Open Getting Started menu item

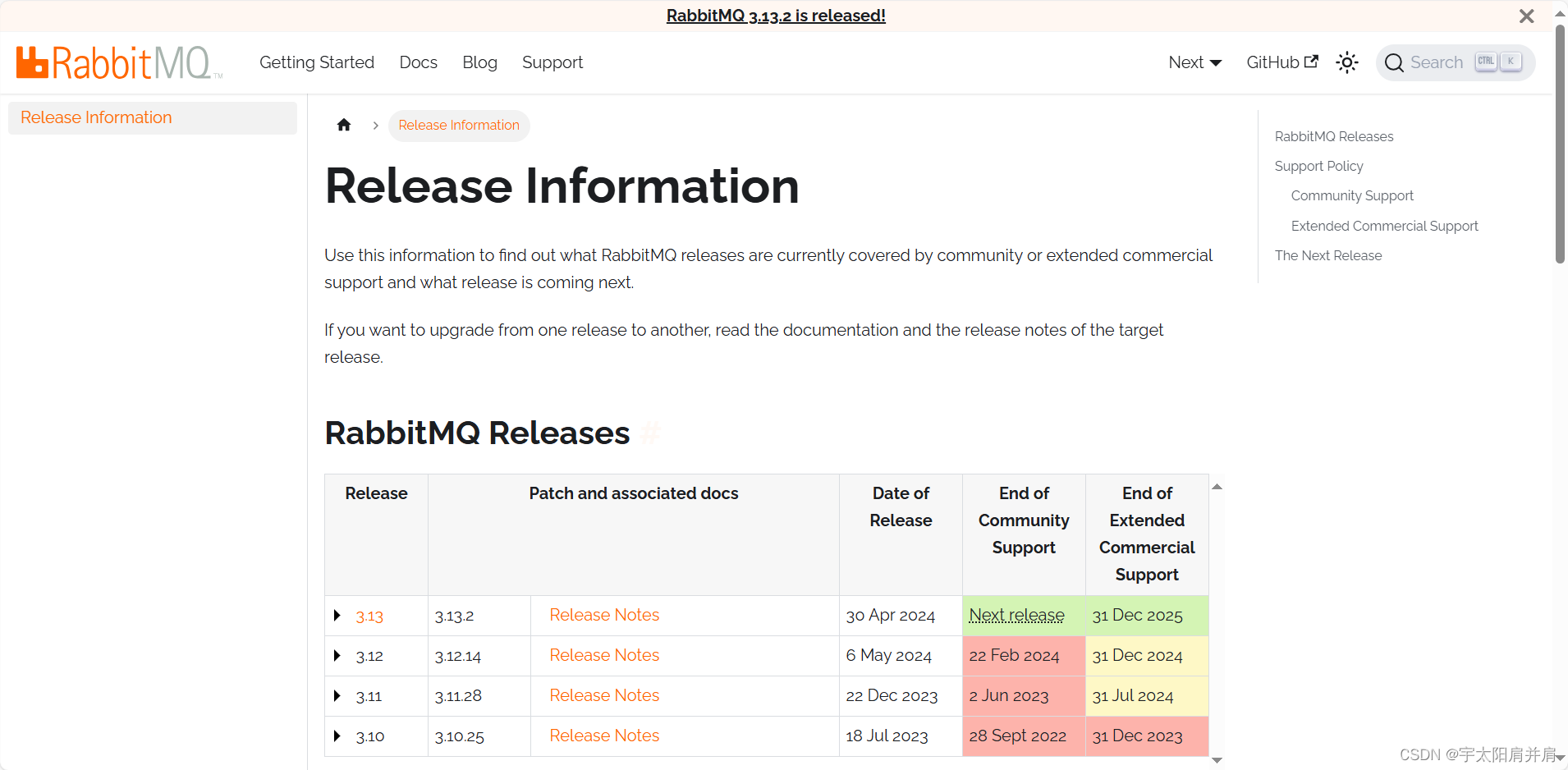pyautogui.click(x=317, y=62)
